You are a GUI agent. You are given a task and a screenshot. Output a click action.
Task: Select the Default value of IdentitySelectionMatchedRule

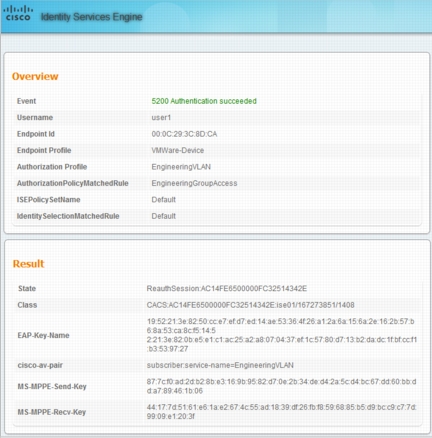163,216
